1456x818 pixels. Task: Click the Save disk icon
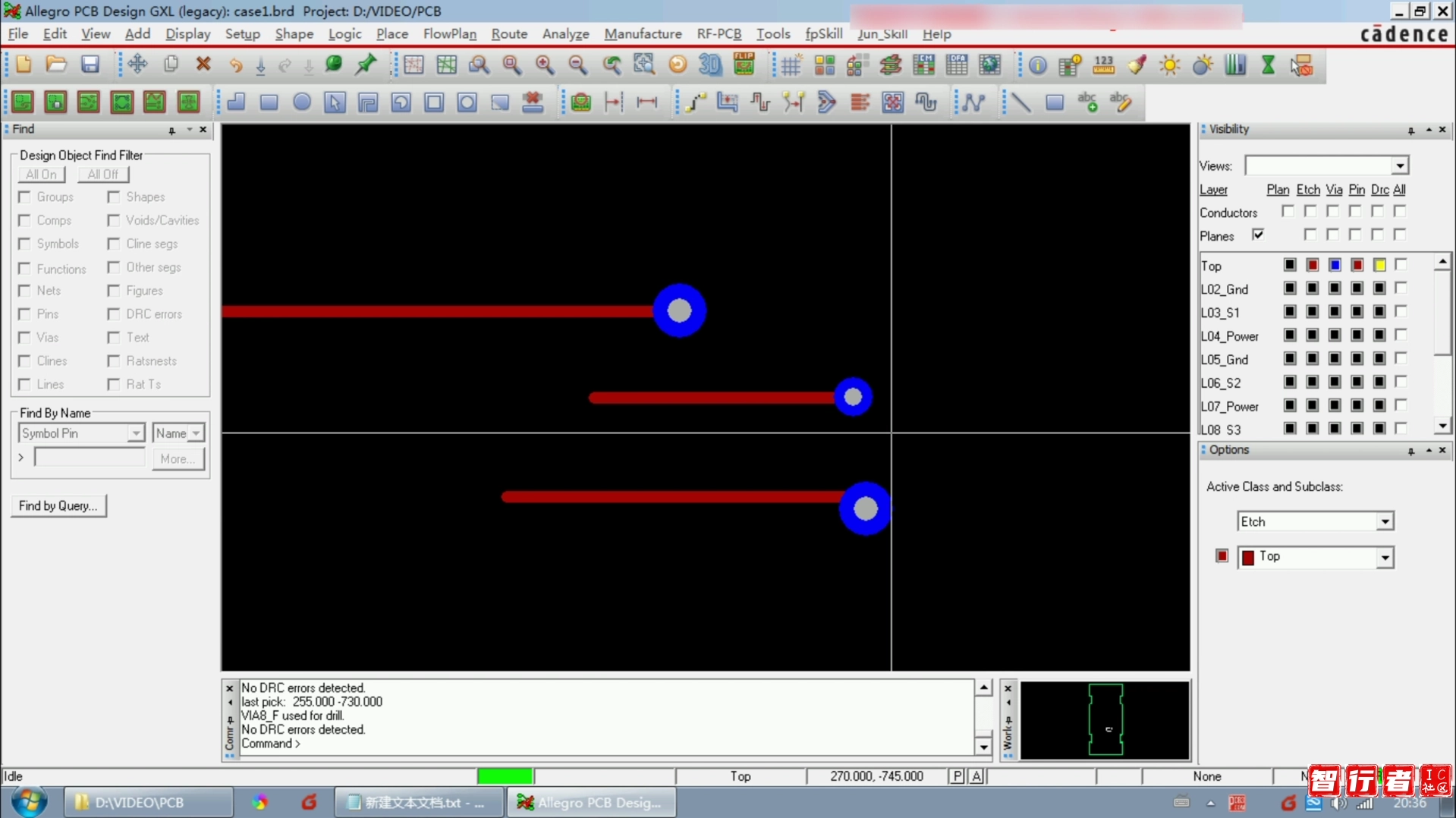90,65
